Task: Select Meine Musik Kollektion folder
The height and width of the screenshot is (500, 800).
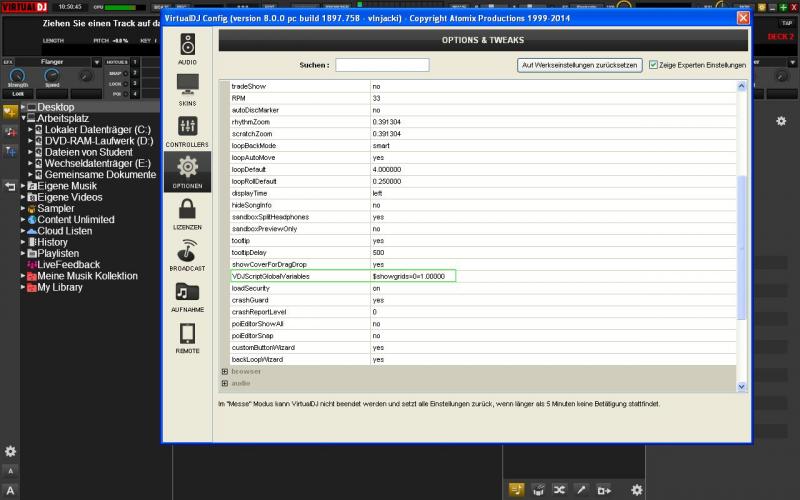Action: (87, 276)
